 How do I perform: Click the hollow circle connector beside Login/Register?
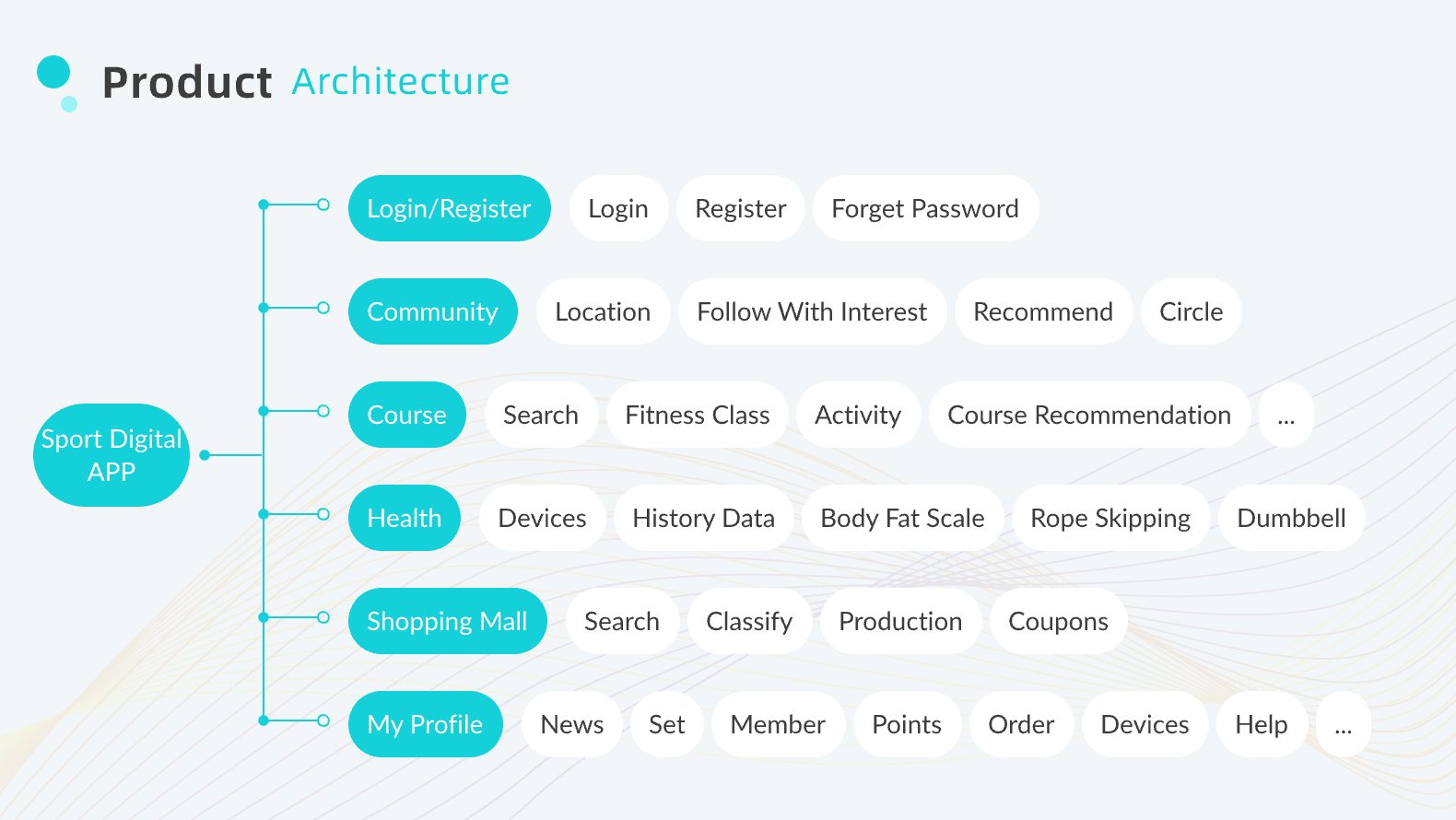coord(323,205)
